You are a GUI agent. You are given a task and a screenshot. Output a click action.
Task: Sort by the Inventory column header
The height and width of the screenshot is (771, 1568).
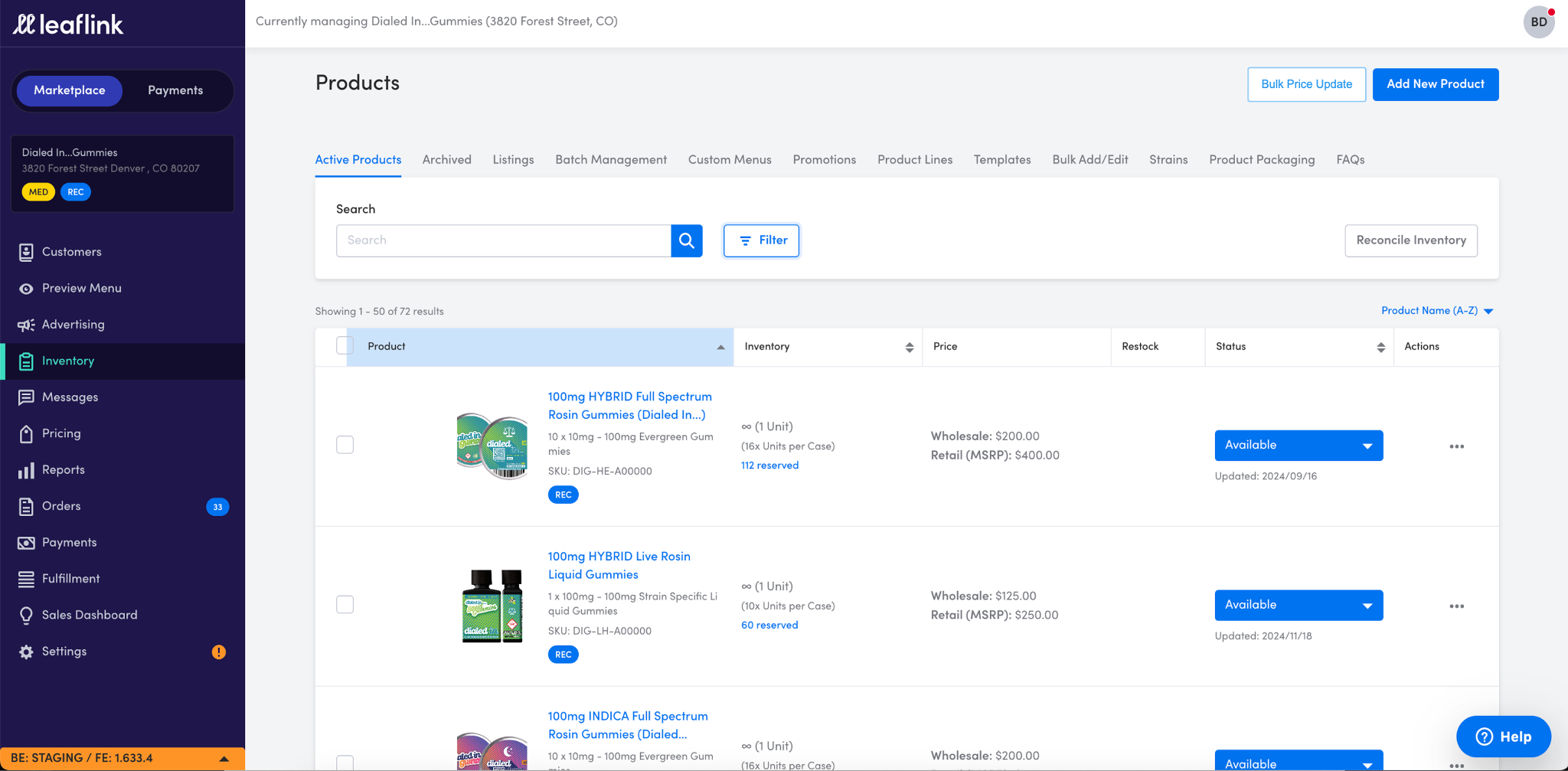coord(828,347)
